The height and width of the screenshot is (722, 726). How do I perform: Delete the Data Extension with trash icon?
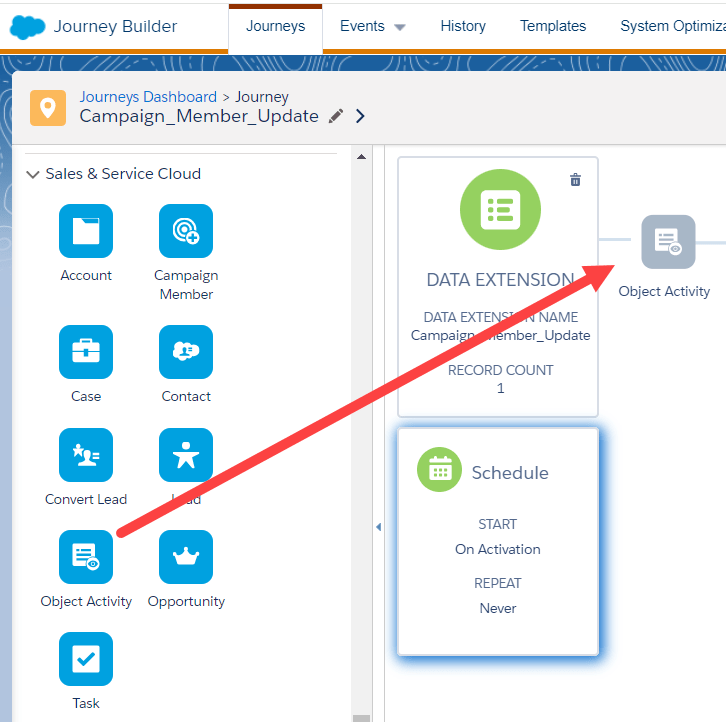point(575,180)
